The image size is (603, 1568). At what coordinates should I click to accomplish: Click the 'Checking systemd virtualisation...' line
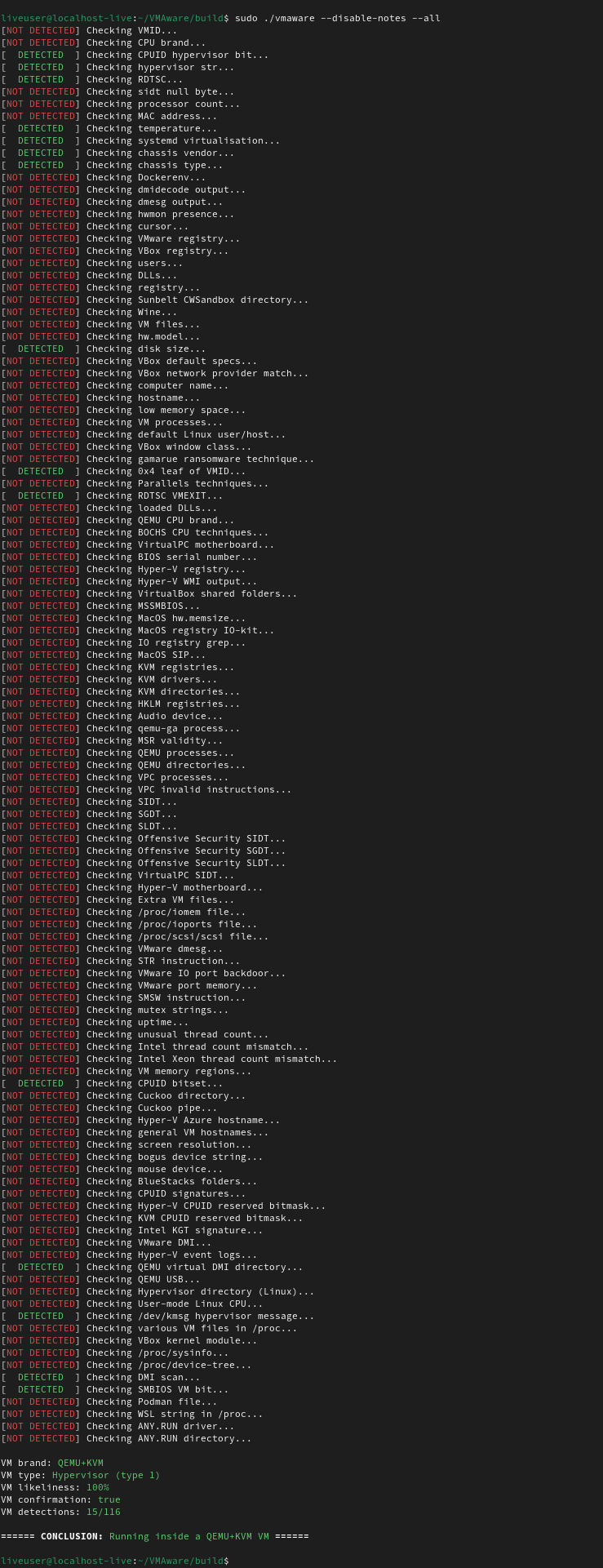[x=183, y=140]
